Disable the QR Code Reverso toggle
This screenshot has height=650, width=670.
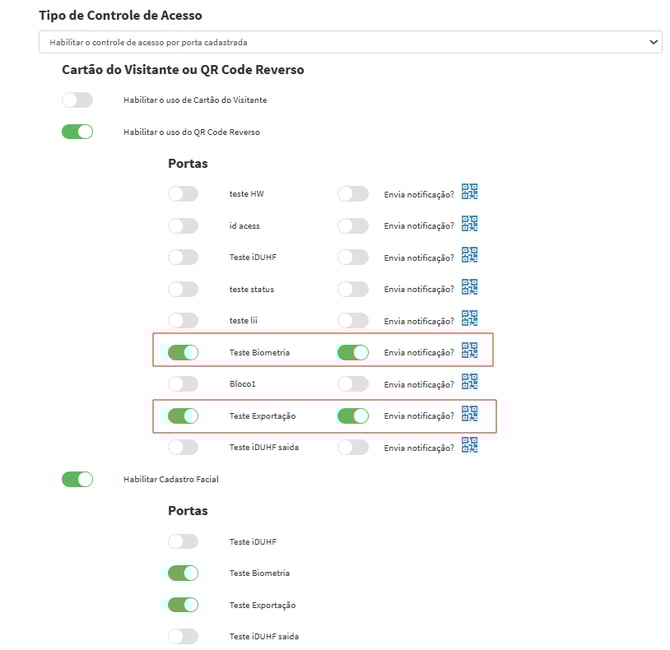click(77, 131)
